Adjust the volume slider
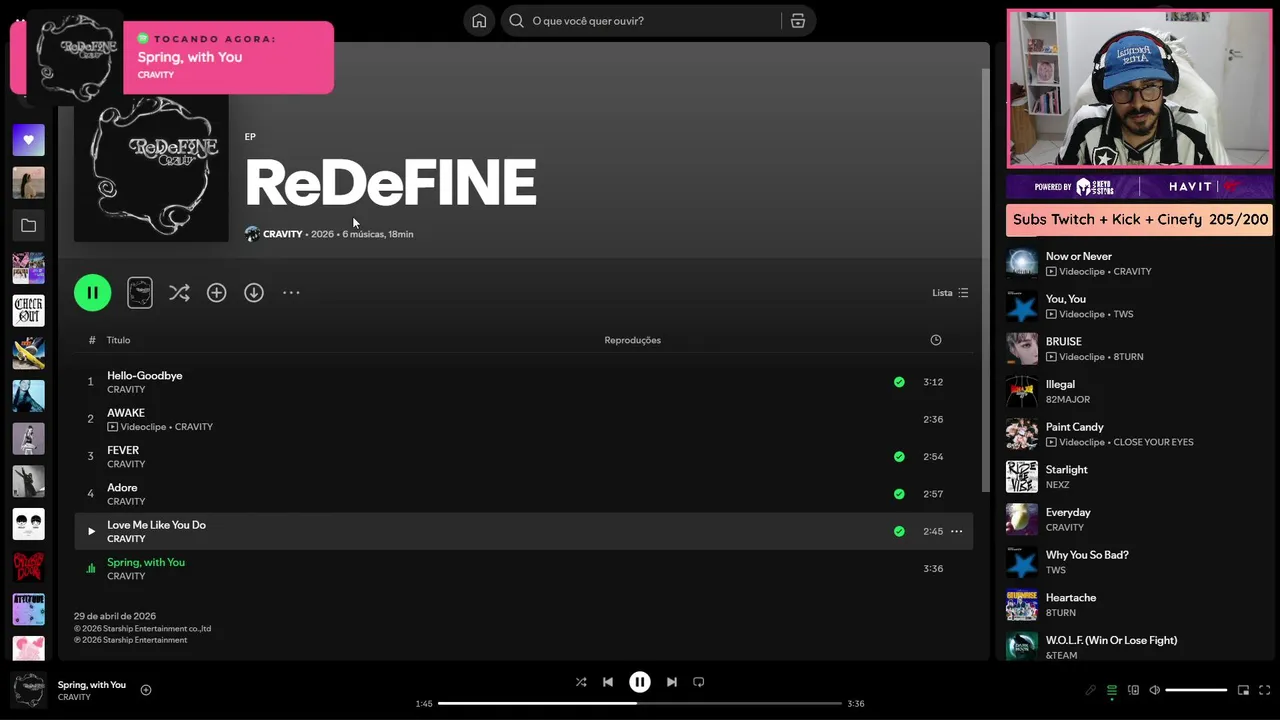This screenshot has width=1280, height=720. click(x=1196, y=690)
